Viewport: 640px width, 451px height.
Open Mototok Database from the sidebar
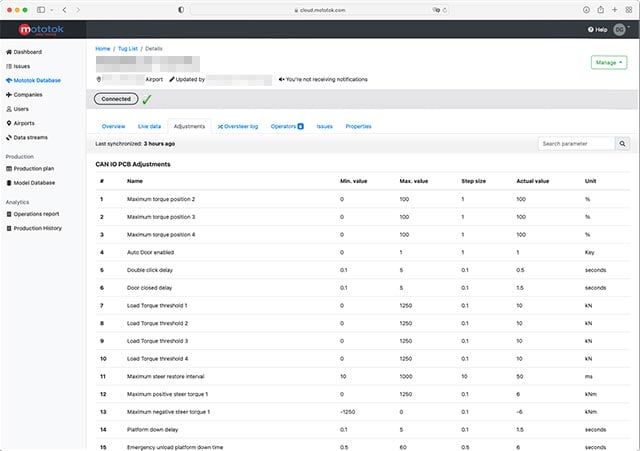(x=36, y=80)
